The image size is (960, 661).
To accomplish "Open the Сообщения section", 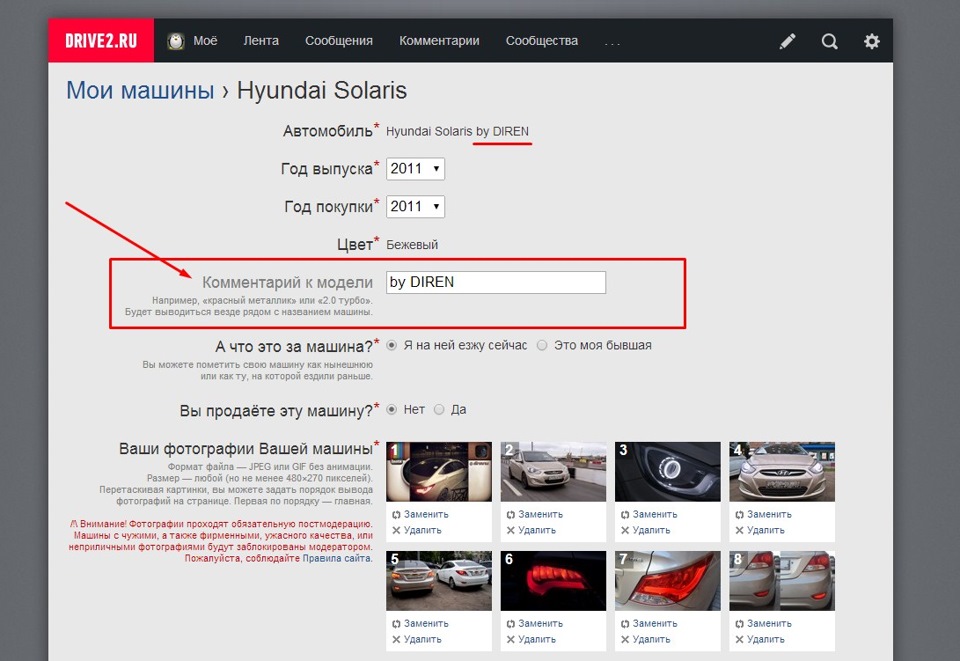I will (339, 40).
